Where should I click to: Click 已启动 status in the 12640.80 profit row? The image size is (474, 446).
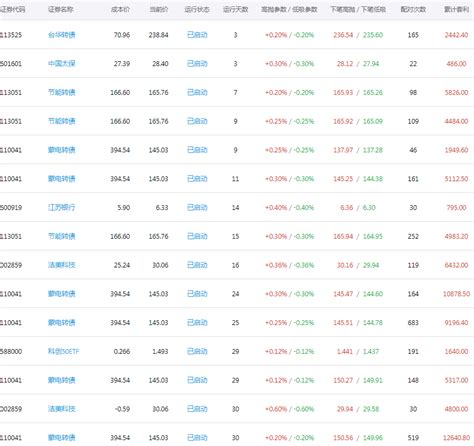tap(197, 438)
